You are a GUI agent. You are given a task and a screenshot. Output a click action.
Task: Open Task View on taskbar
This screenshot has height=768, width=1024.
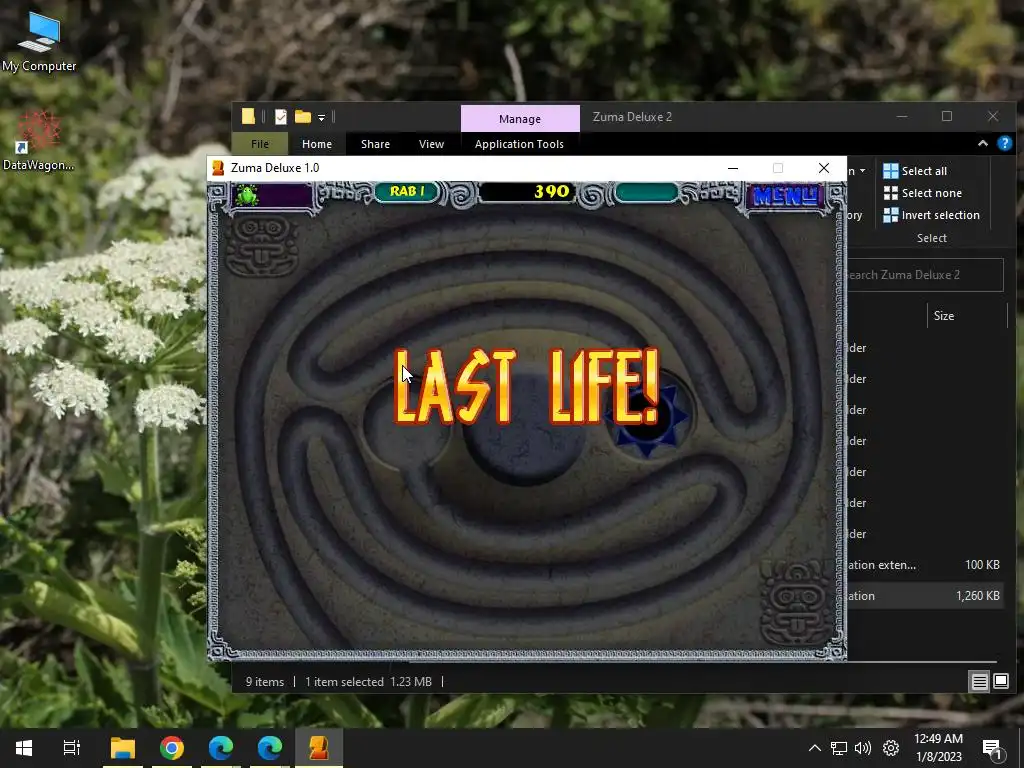coord(71,748)
